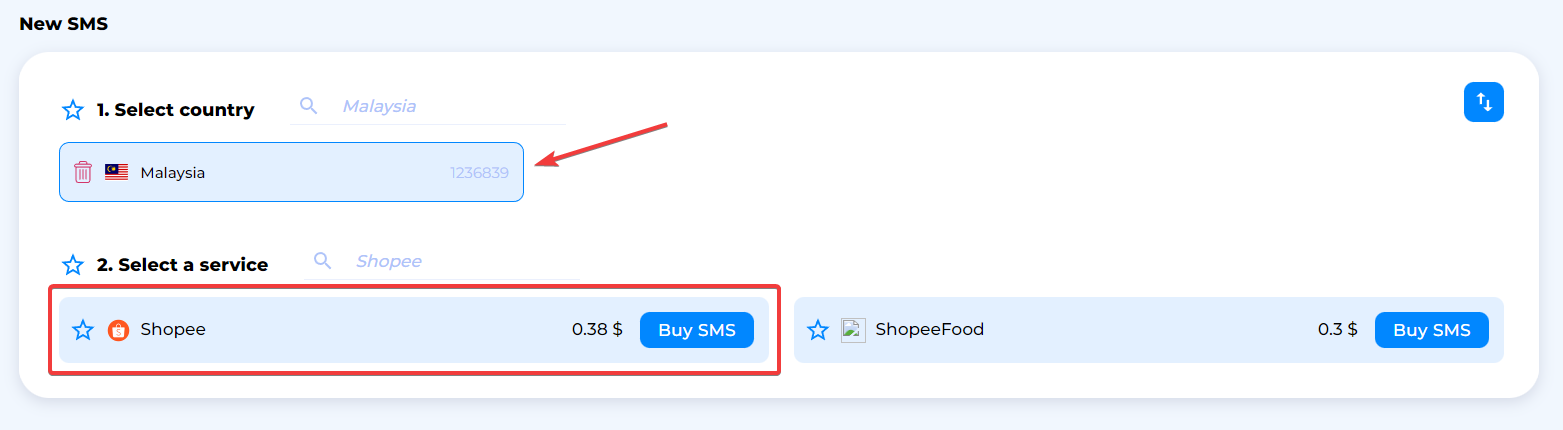Click the 1236839 number count
1563x430 pixels.
click(479, 172)
